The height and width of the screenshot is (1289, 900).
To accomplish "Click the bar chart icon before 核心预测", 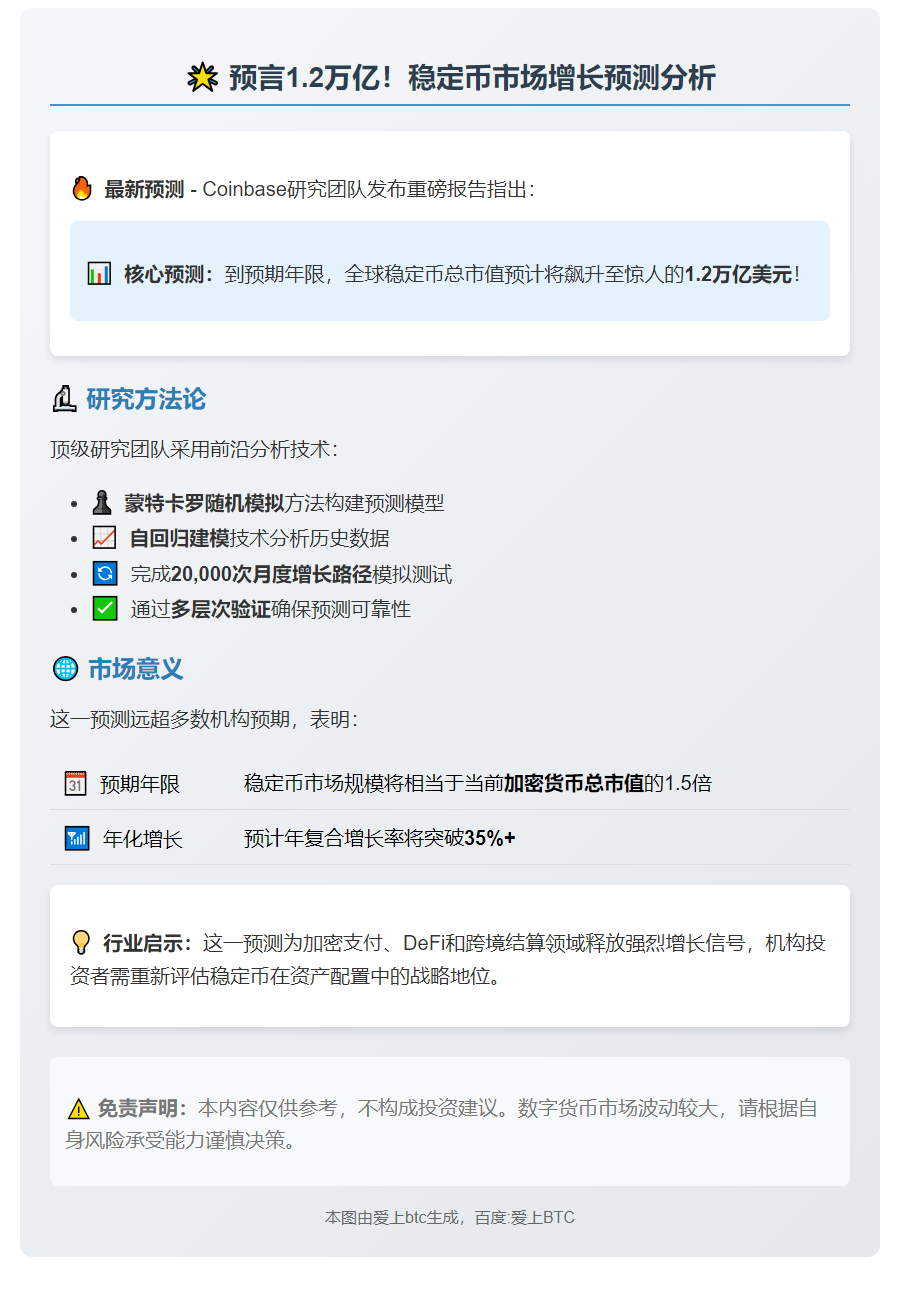I will click(x=97, y=271).
